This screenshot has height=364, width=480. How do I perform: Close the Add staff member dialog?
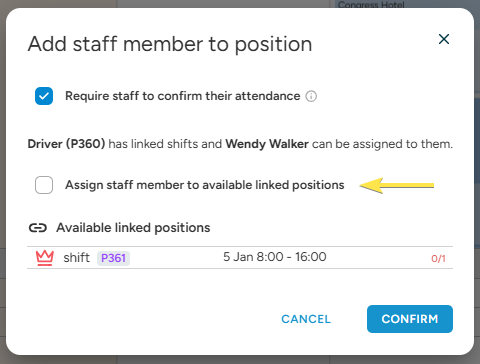pos(444,39)
